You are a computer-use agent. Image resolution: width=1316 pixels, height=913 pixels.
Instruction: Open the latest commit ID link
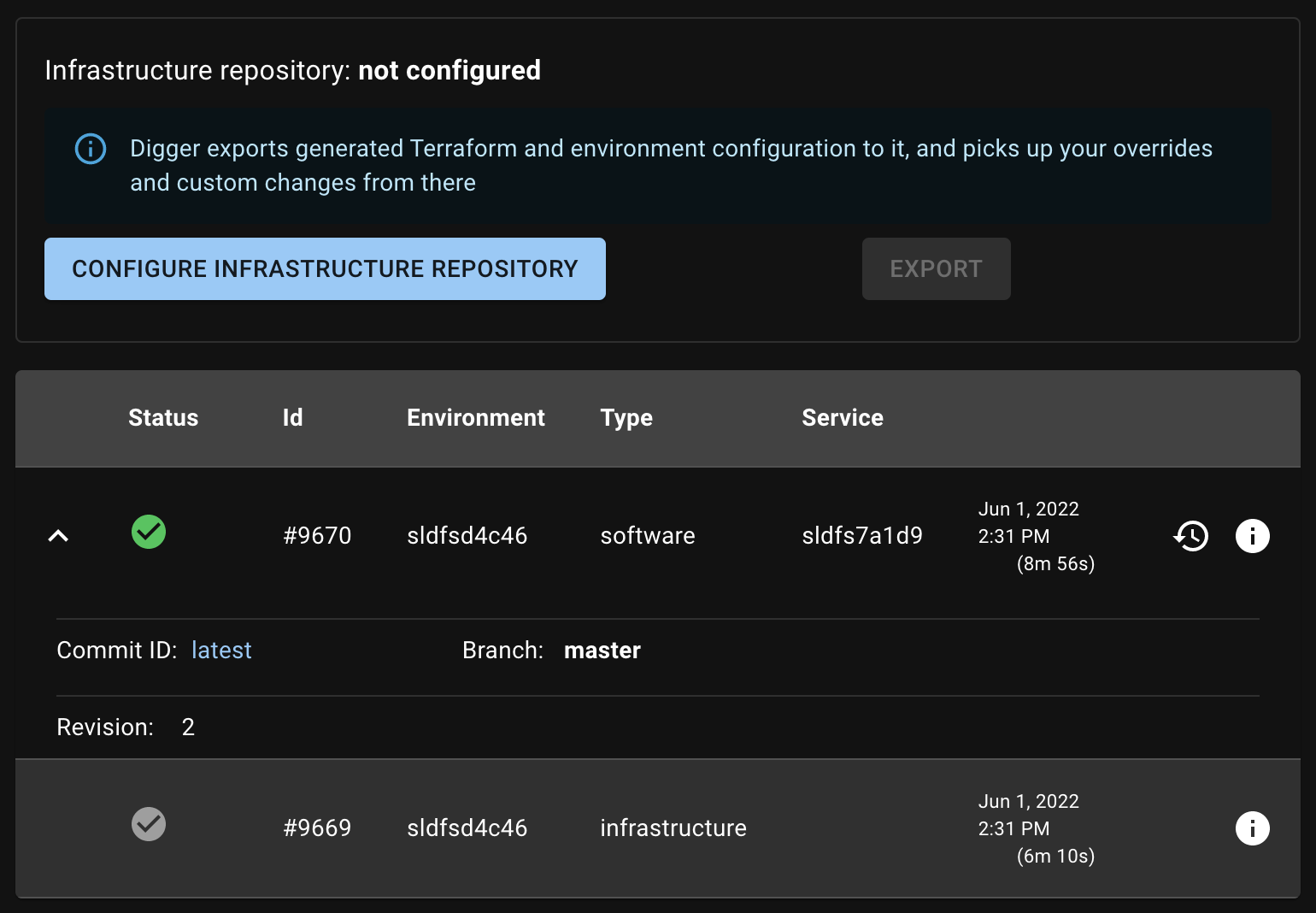click(x=221, y=651)
